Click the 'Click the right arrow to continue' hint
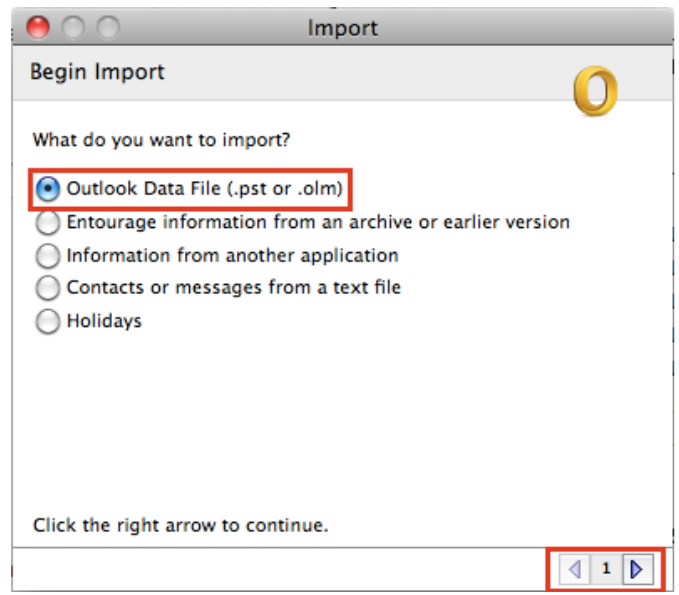Viewport: 679px width, 595px height. [x=180, y=524]
